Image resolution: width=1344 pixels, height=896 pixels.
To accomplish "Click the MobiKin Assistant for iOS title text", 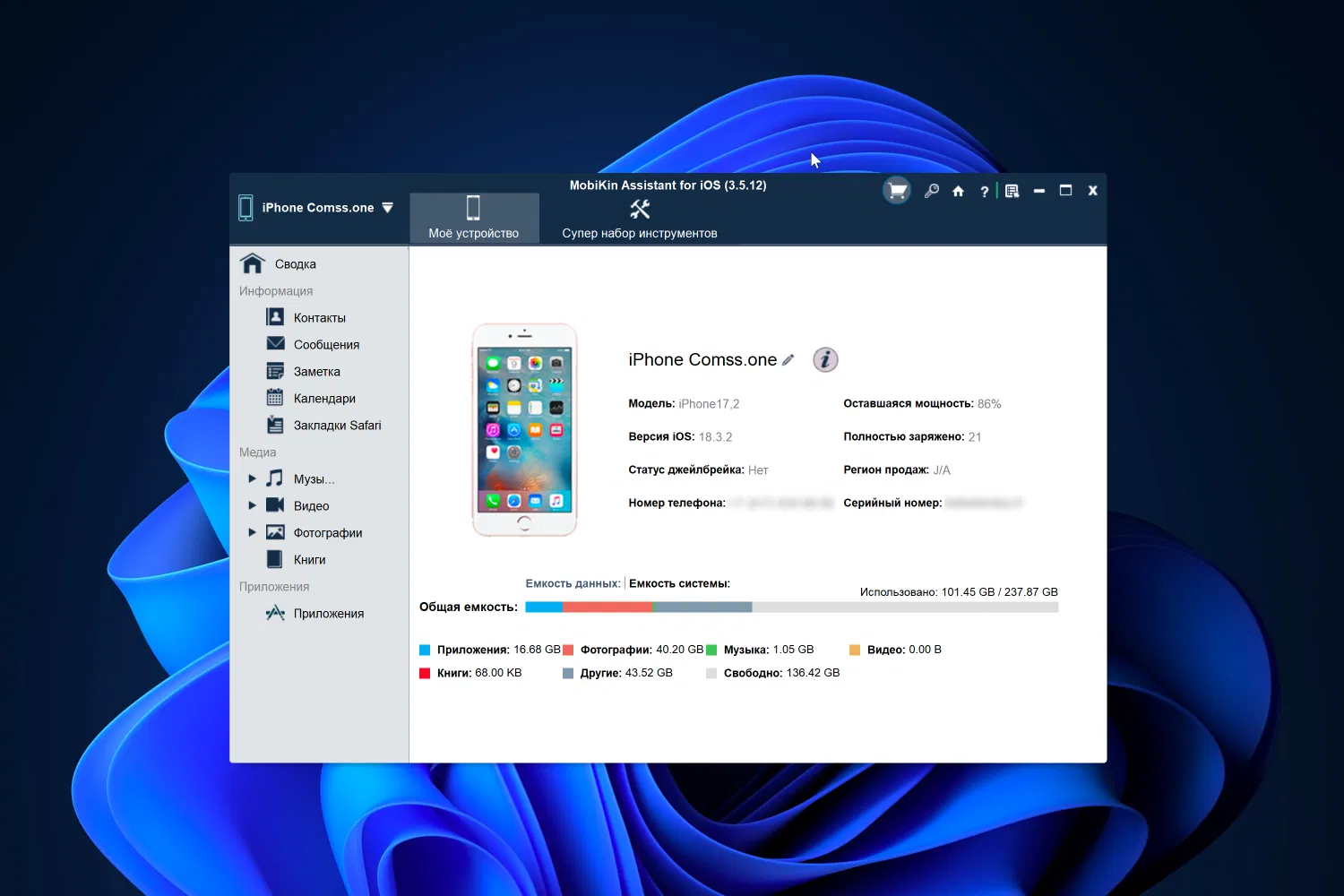I will point(668,185).
